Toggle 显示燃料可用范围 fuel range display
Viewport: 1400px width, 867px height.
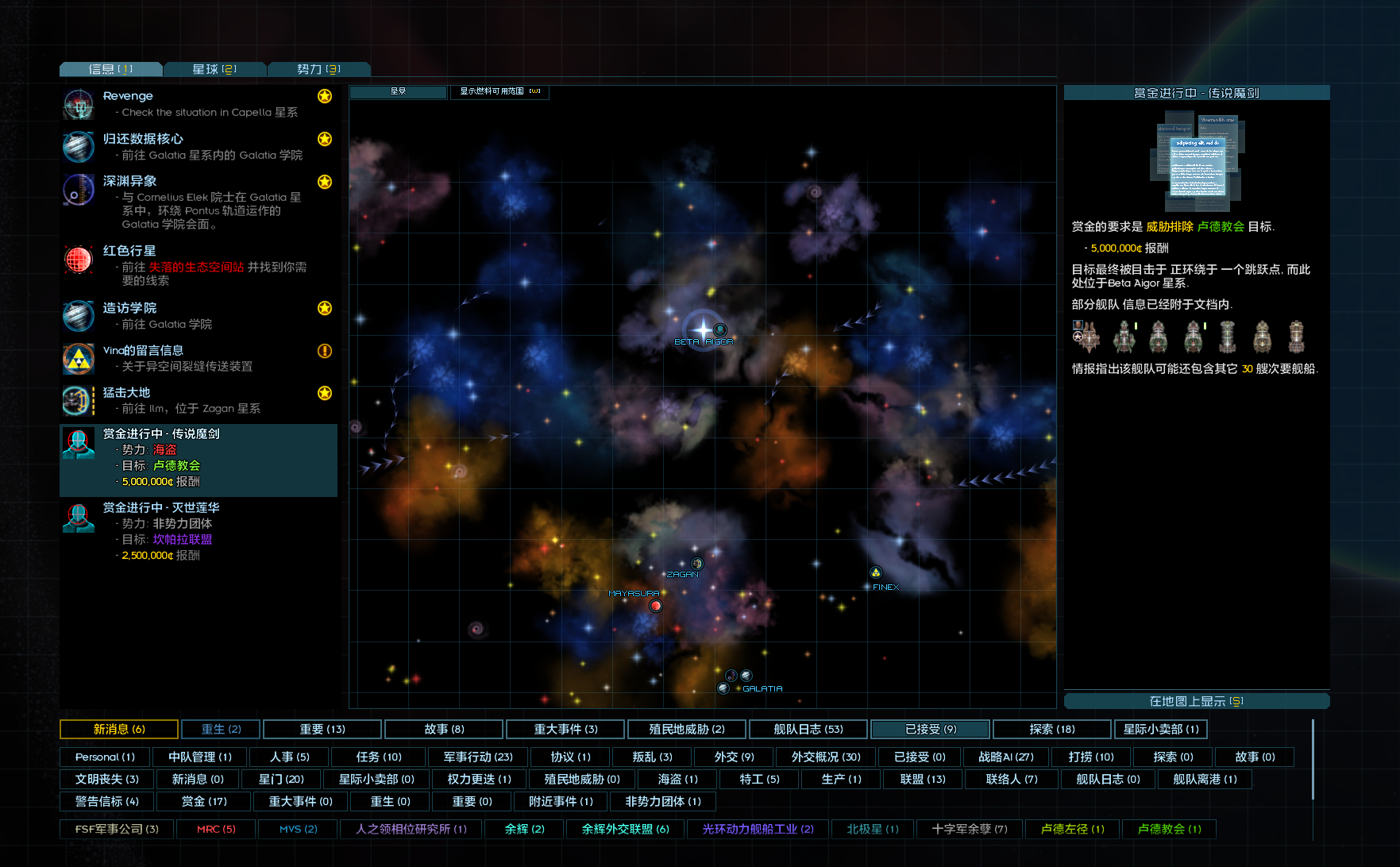tap(499, 92)
